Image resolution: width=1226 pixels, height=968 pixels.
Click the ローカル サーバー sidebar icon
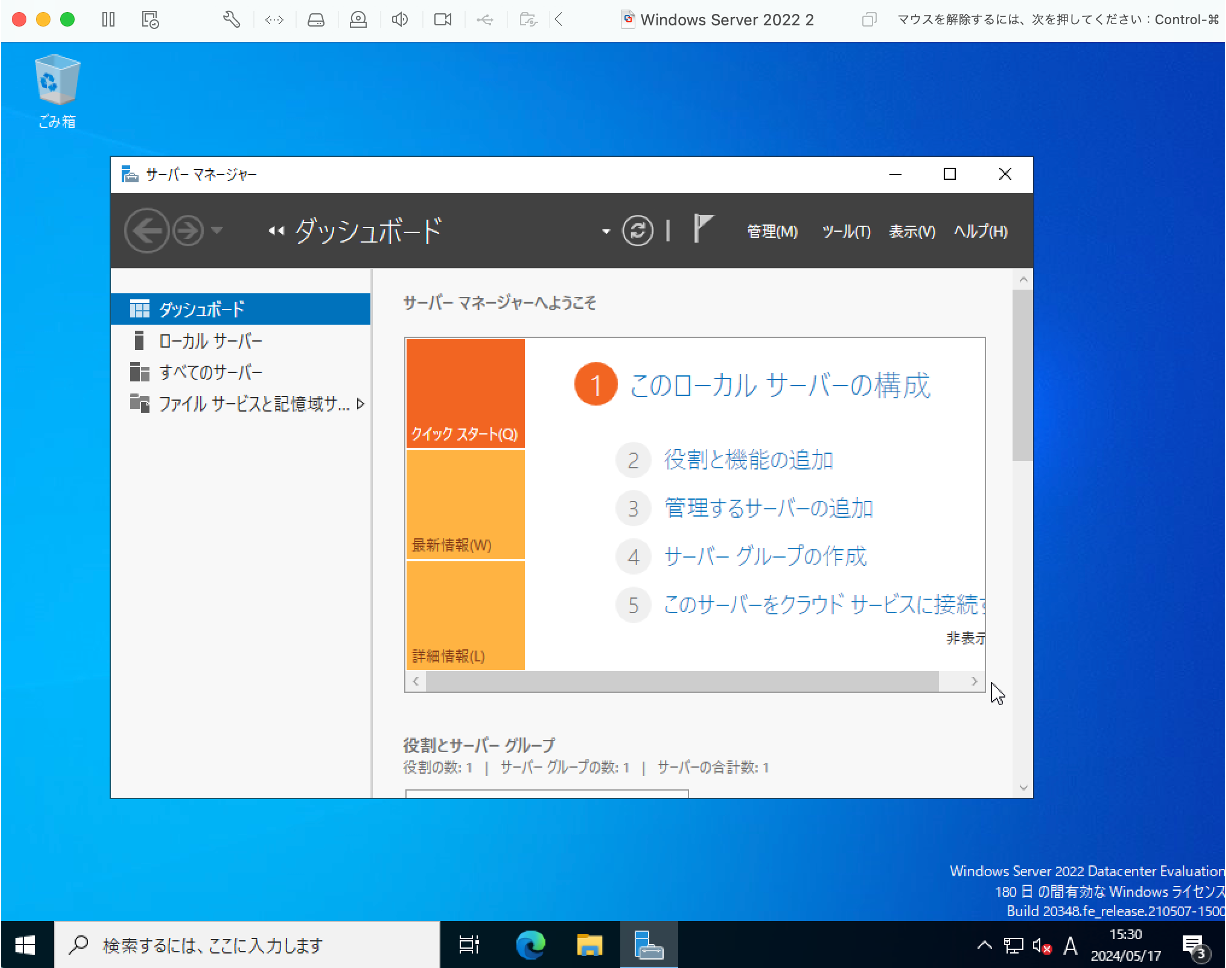pos(140,341)
